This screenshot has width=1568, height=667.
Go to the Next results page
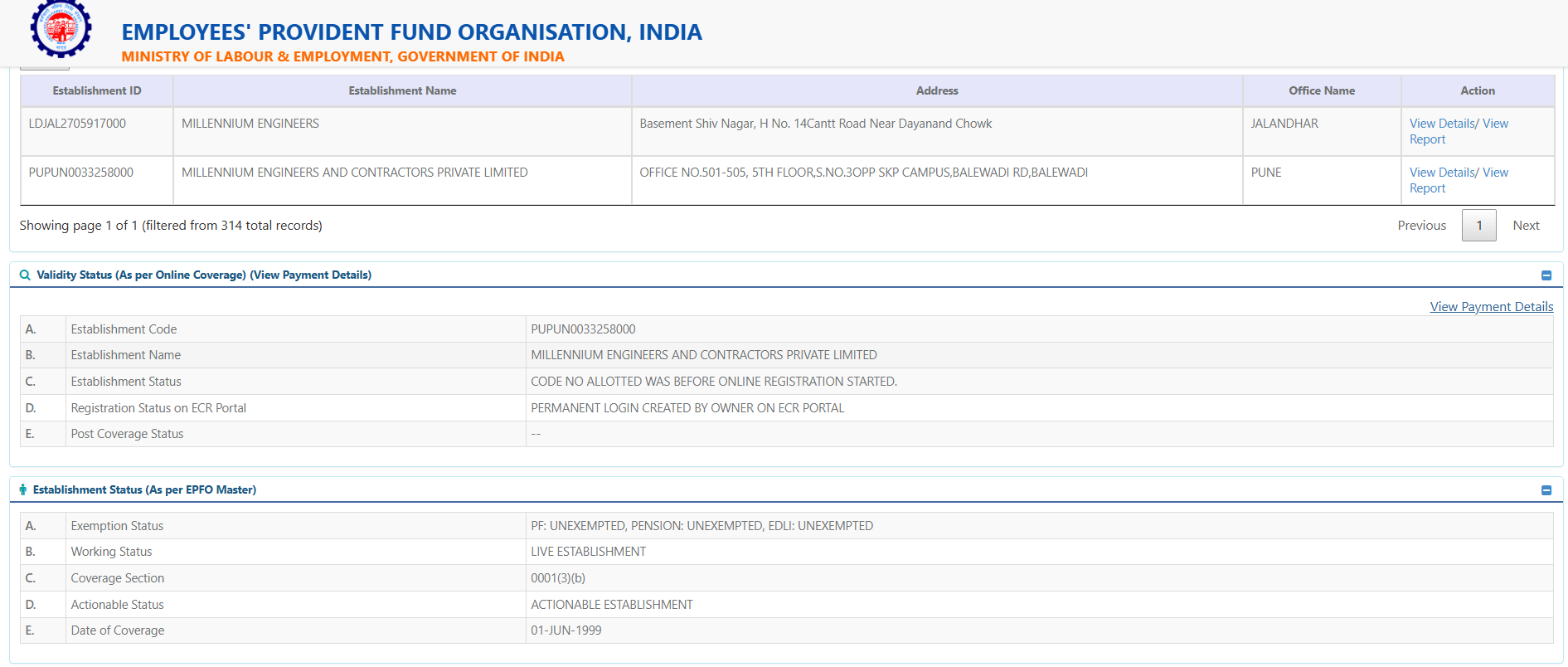[1525, 226]
